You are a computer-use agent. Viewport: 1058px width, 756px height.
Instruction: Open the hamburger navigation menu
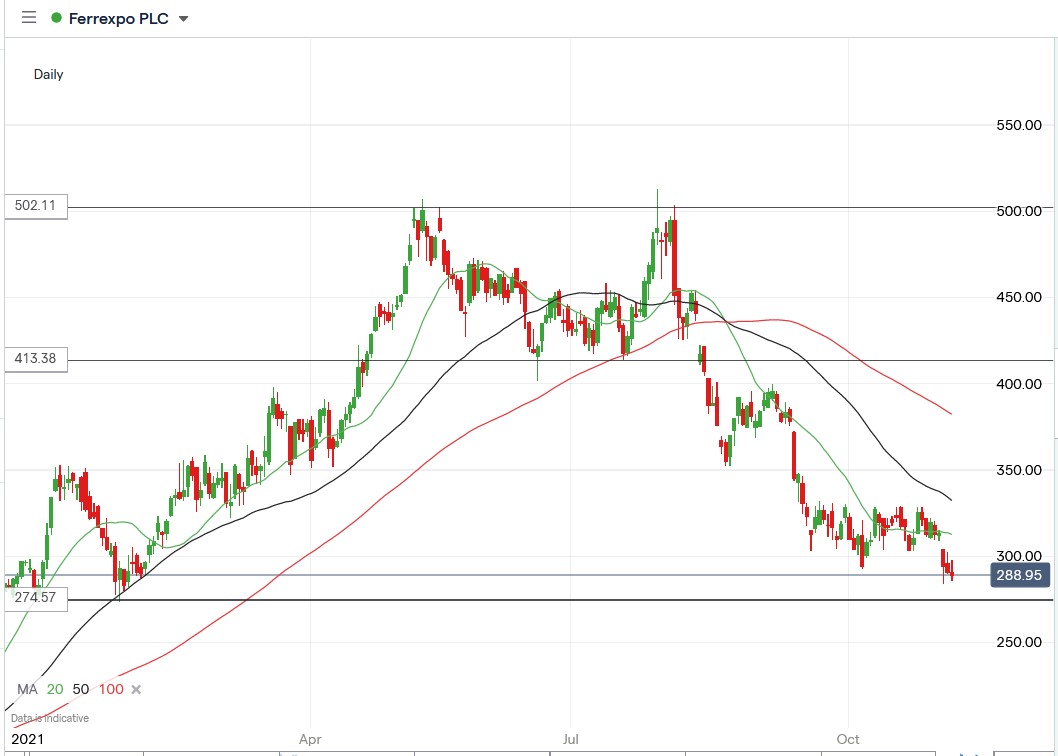28,17
